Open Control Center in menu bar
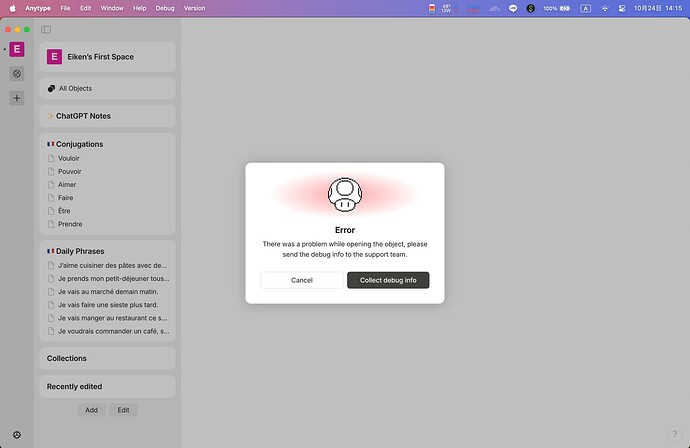 coord(621,8)
